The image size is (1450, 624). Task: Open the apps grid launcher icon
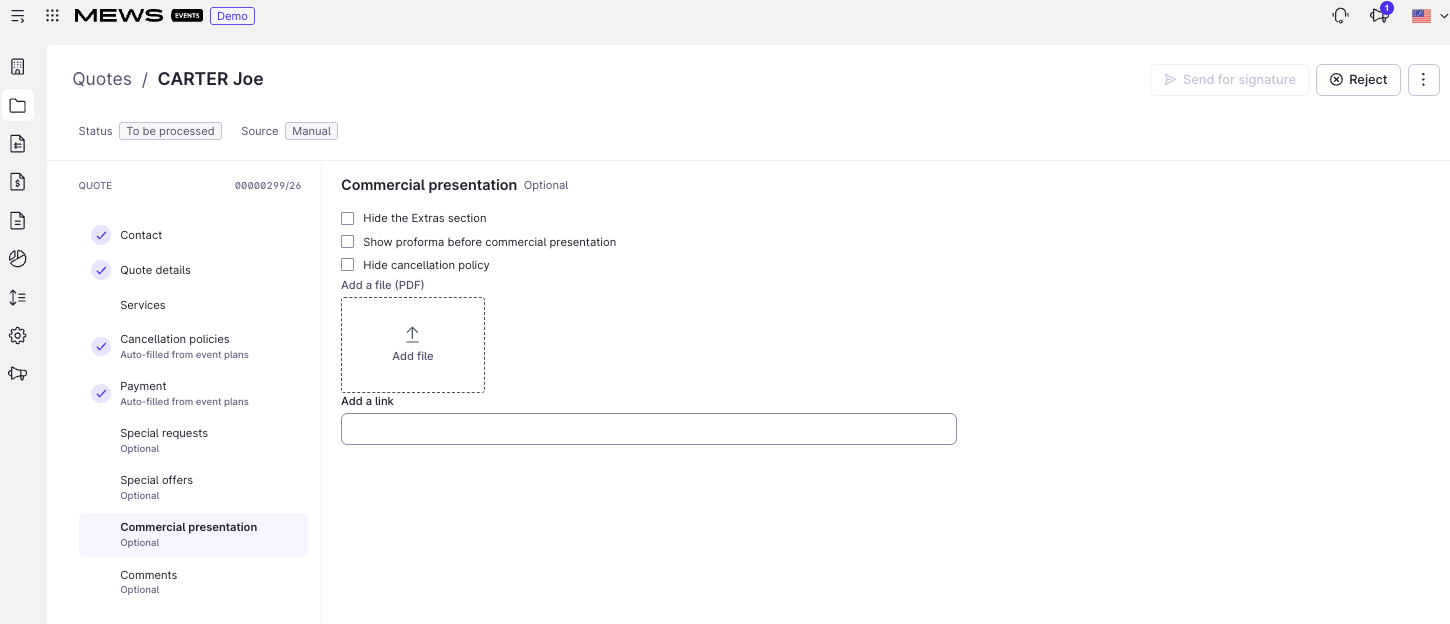tap(52, 16)
